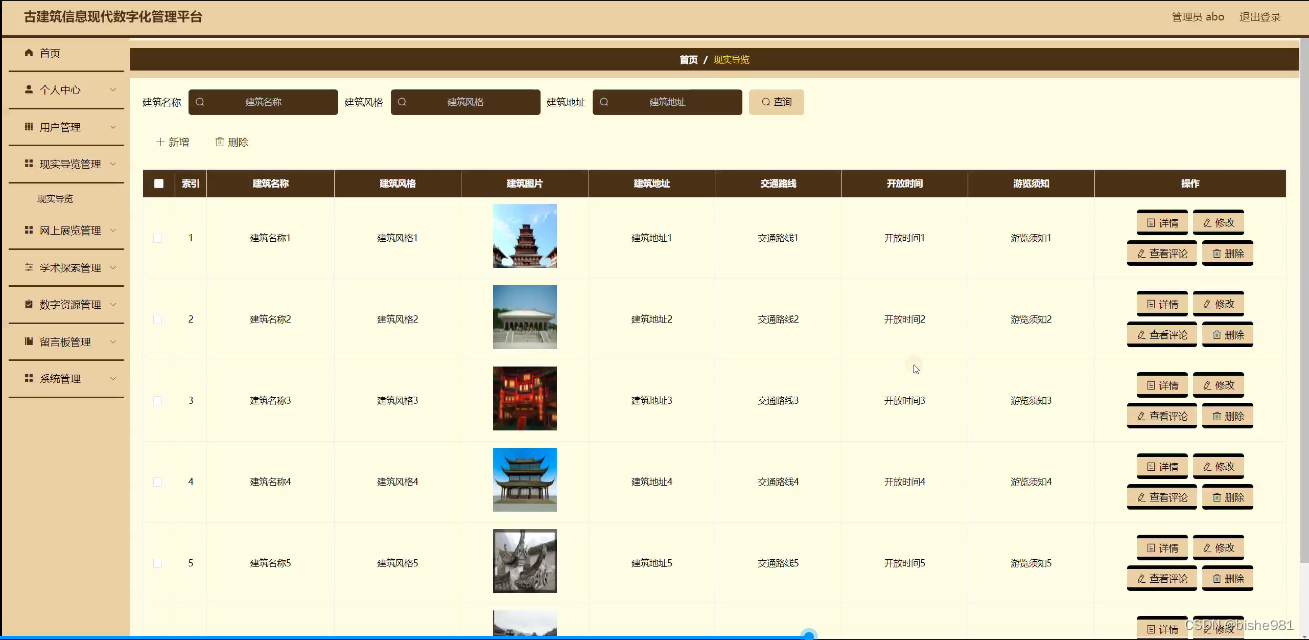
Task: Check the checkbox for row 索引 1
Action: 156,237
